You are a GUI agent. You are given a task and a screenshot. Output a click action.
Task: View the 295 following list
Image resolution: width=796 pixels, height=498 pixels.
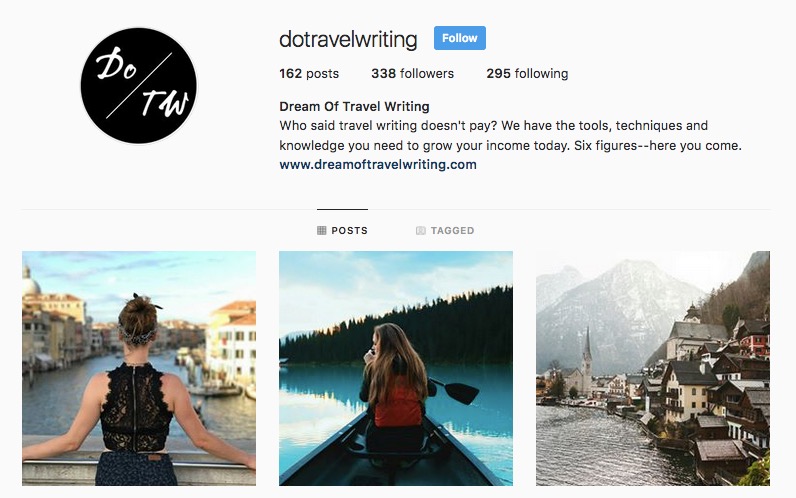527,74
